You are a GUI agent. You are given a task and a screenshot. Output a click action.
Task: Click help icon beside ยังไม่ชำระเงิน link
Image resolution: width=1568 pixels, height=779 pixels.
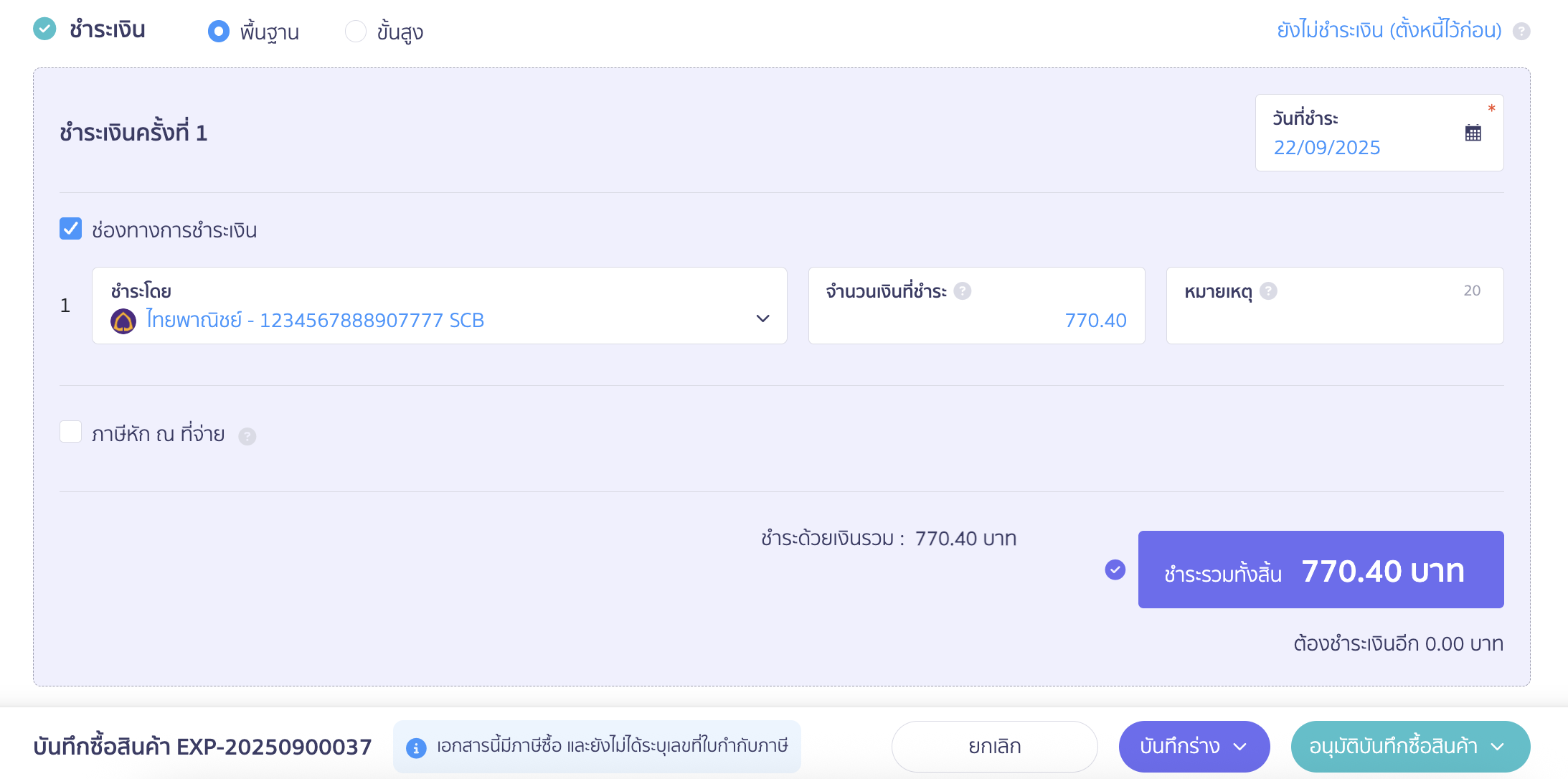(1521, 32)
